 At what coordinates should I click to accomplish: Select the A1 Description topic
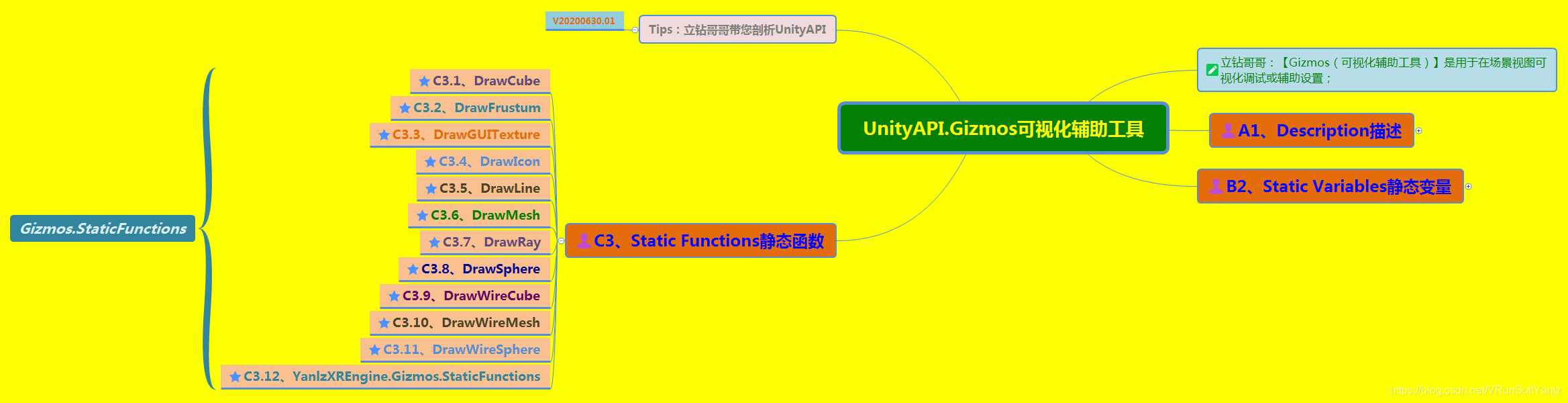pyautogui.click(x=1311, y=130)
